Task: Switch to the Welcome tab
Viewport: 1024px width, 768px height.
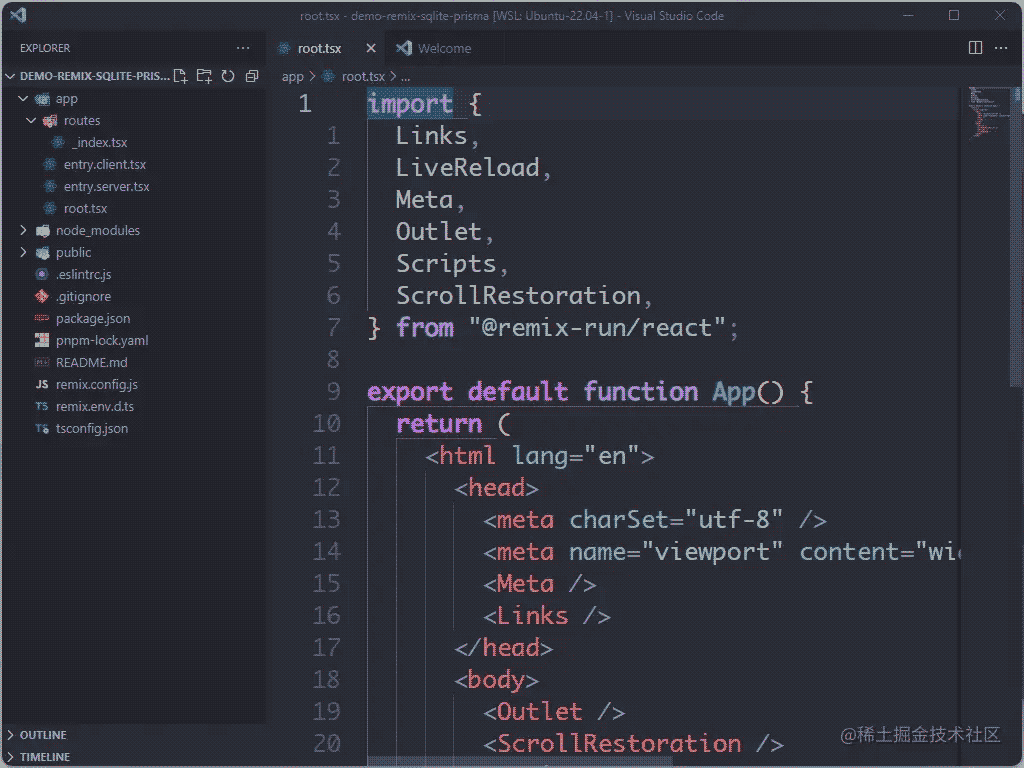Action: pos(443,48)
